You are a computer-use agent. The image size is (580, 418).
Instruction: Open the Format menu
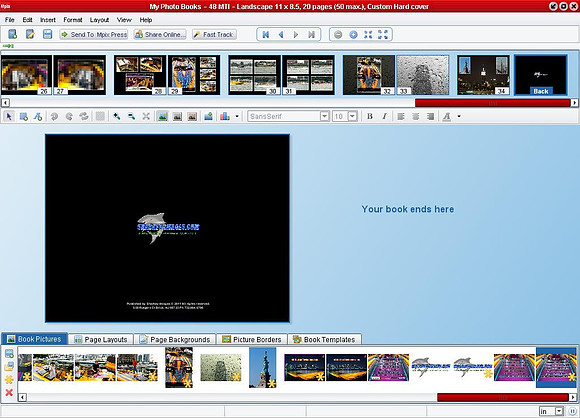click(x=72, y=20)
